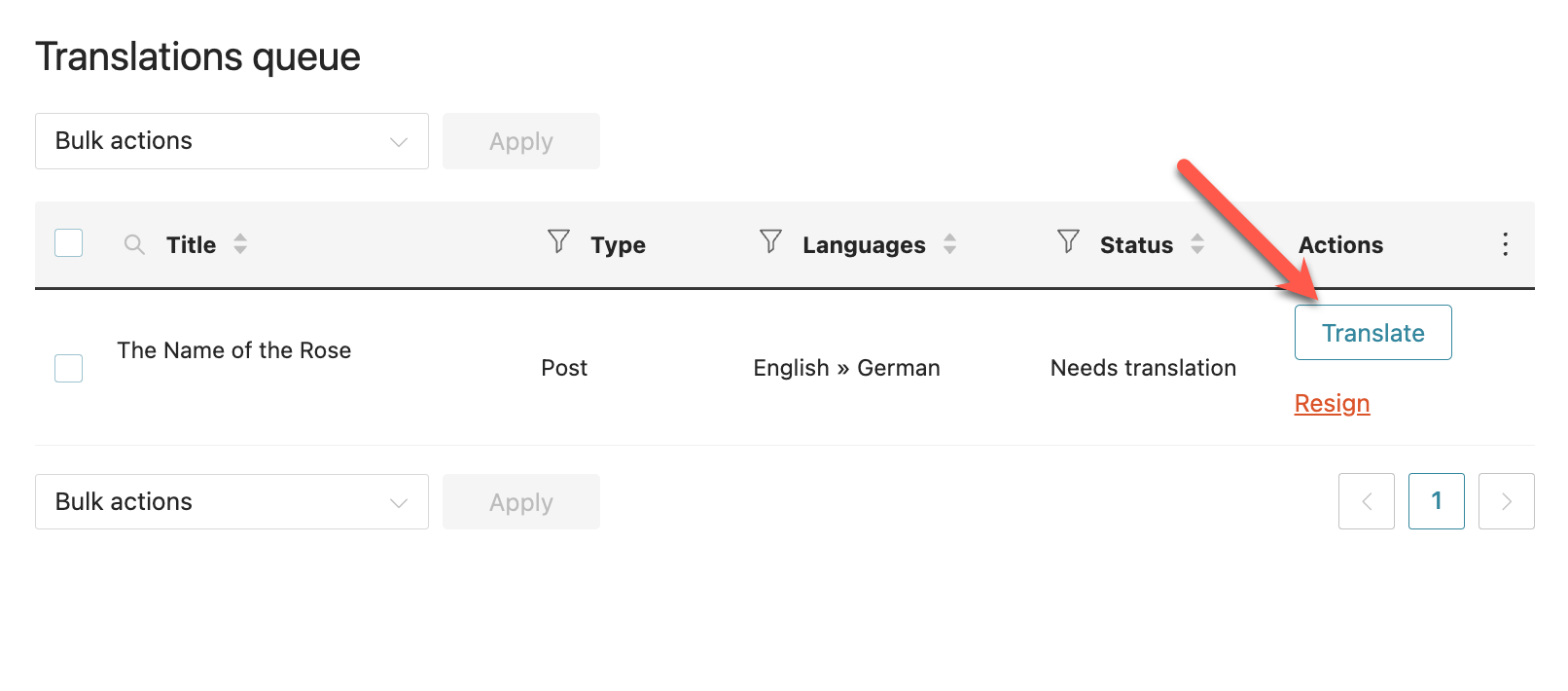Expand the bottom Bulk actions dropdown
The width and height of the screenshot is (1568, 691).
(x=232, y=502)
